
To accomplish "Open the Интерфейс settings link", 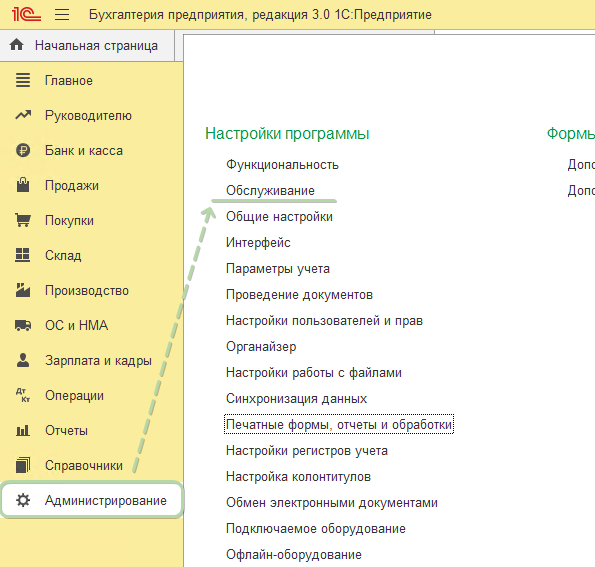I will [x=258, y=243].
